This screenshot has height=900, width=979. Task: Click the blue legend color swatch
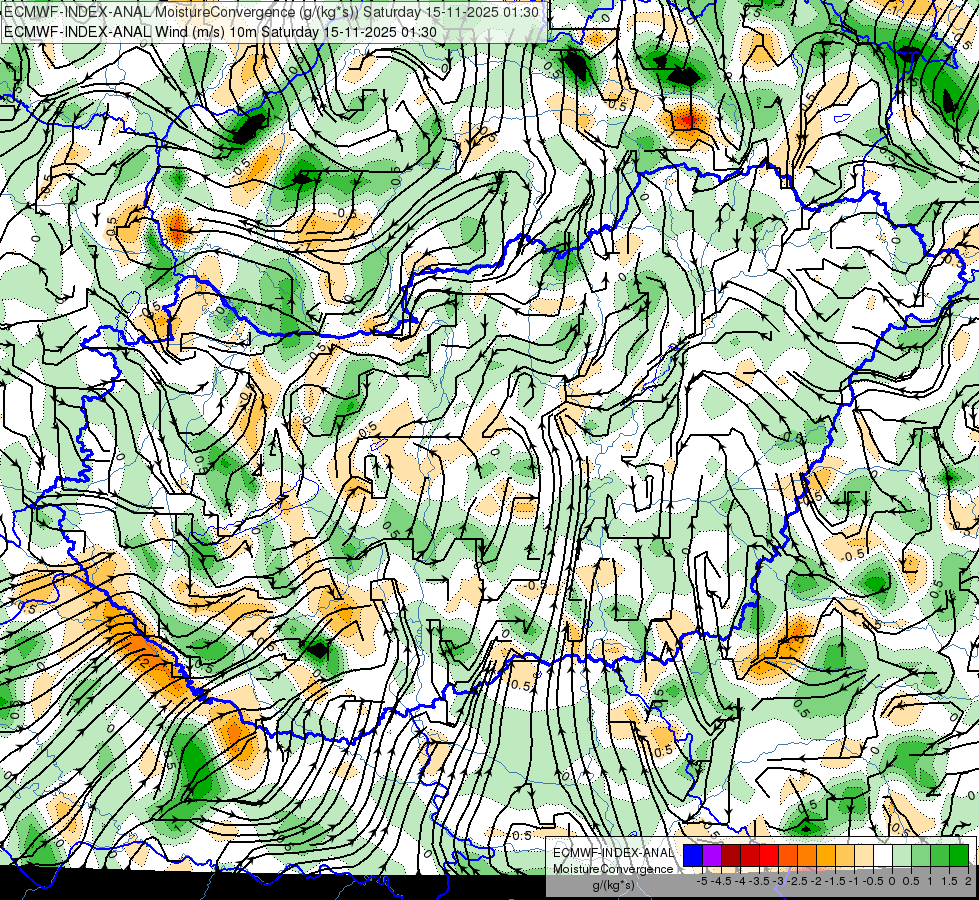coord(693,856)
